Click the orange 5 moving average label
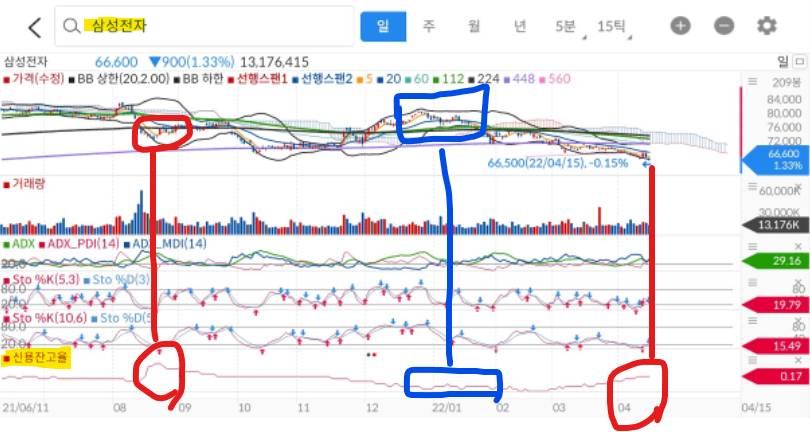Image resolution: width=810 pixels, height=432 pixels. 369,79
